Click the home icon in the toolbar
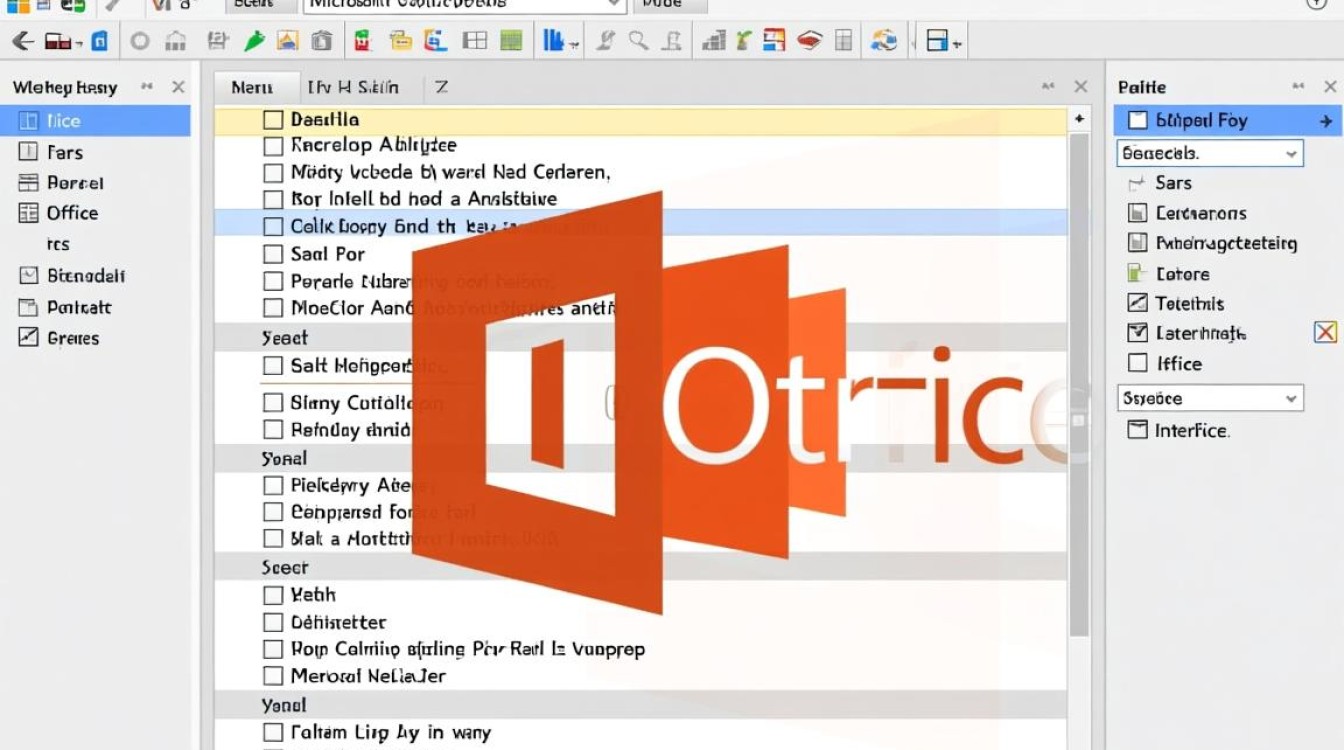 176,41
